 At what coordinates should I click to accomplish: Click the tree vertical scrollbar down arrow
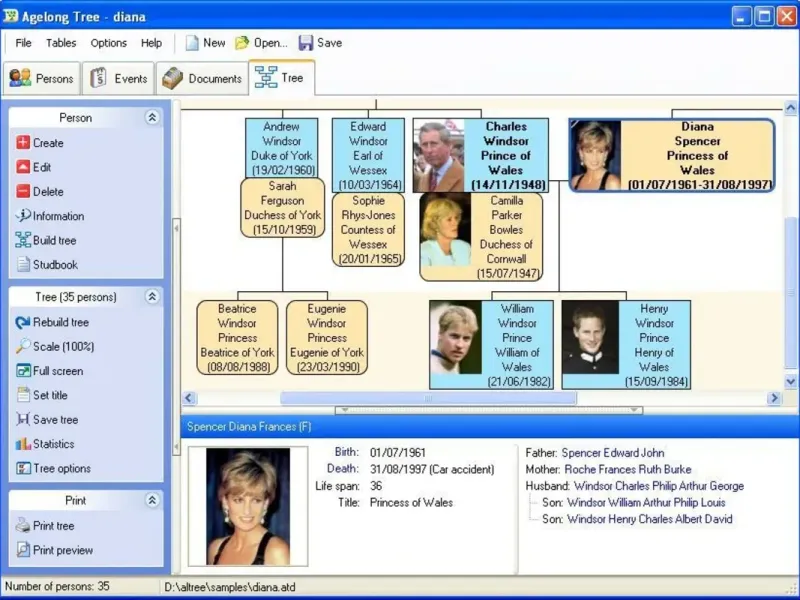click(790, 381)
